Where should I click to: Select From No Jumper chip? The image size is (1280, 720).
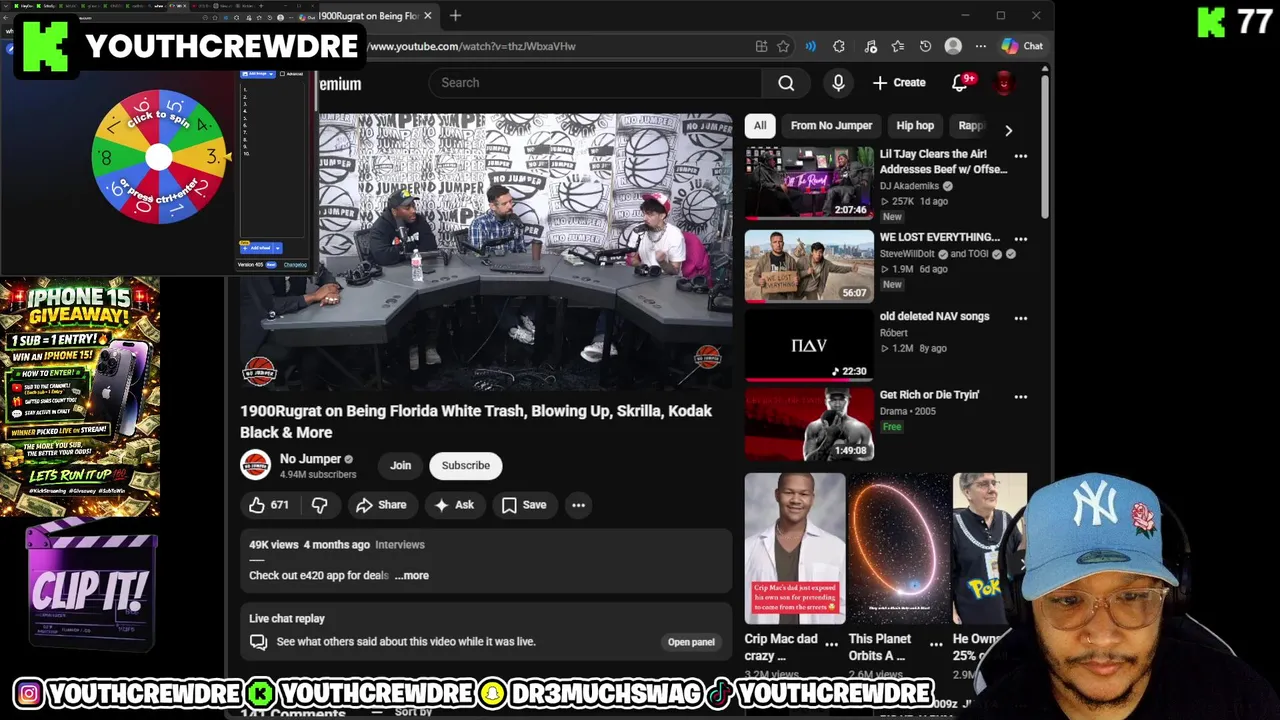point(831,126)
